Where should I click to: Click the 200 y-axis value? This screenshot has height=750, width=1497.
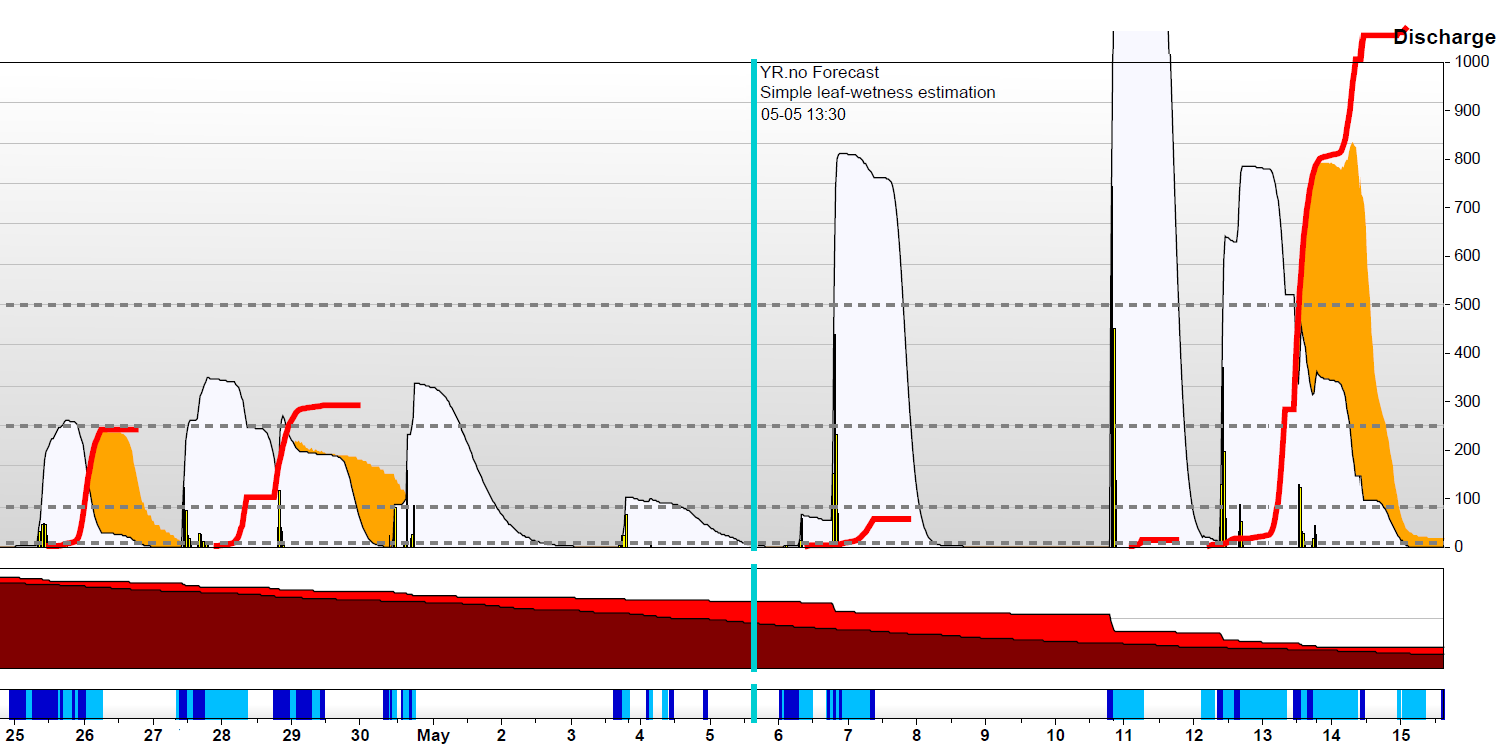click(1468, 450)
